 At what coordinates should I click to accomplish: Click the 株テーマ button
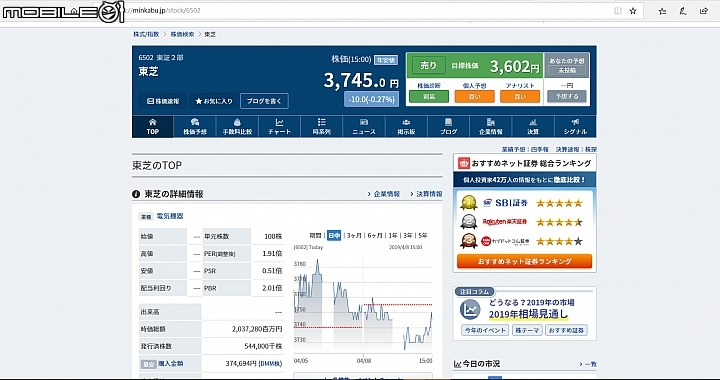coord(527,330)
